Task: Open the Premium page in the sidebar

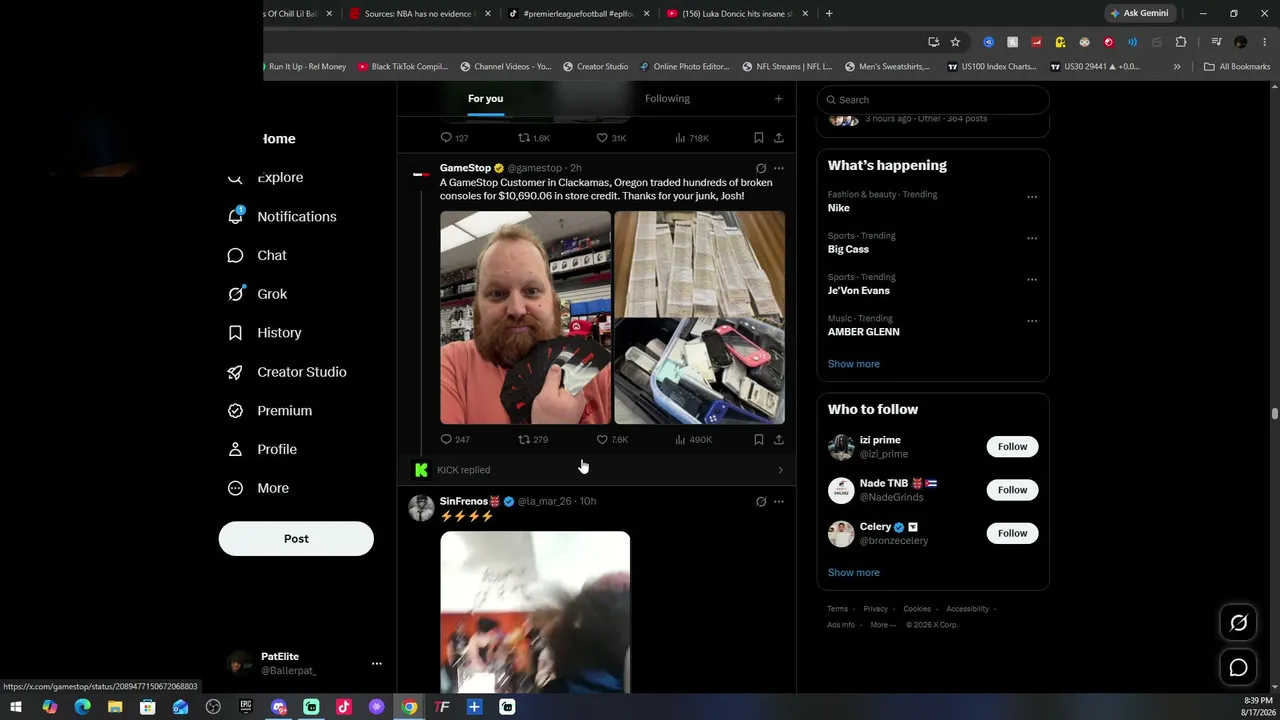Action: tap(269, 411)
